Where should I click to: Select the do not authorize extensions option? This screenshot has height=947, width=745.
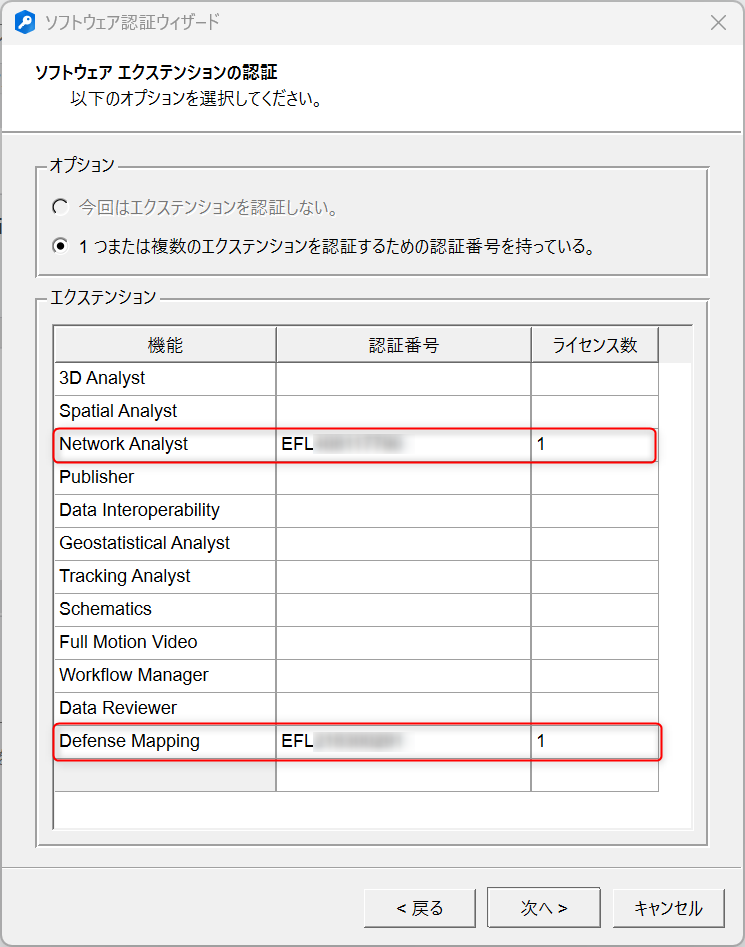pyautogui.click(x=61, y=208)
